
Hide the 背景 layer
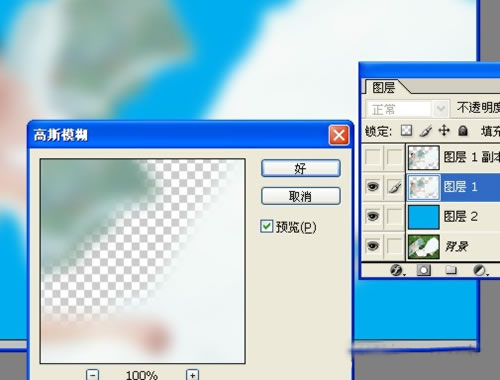tap(372, 246)
